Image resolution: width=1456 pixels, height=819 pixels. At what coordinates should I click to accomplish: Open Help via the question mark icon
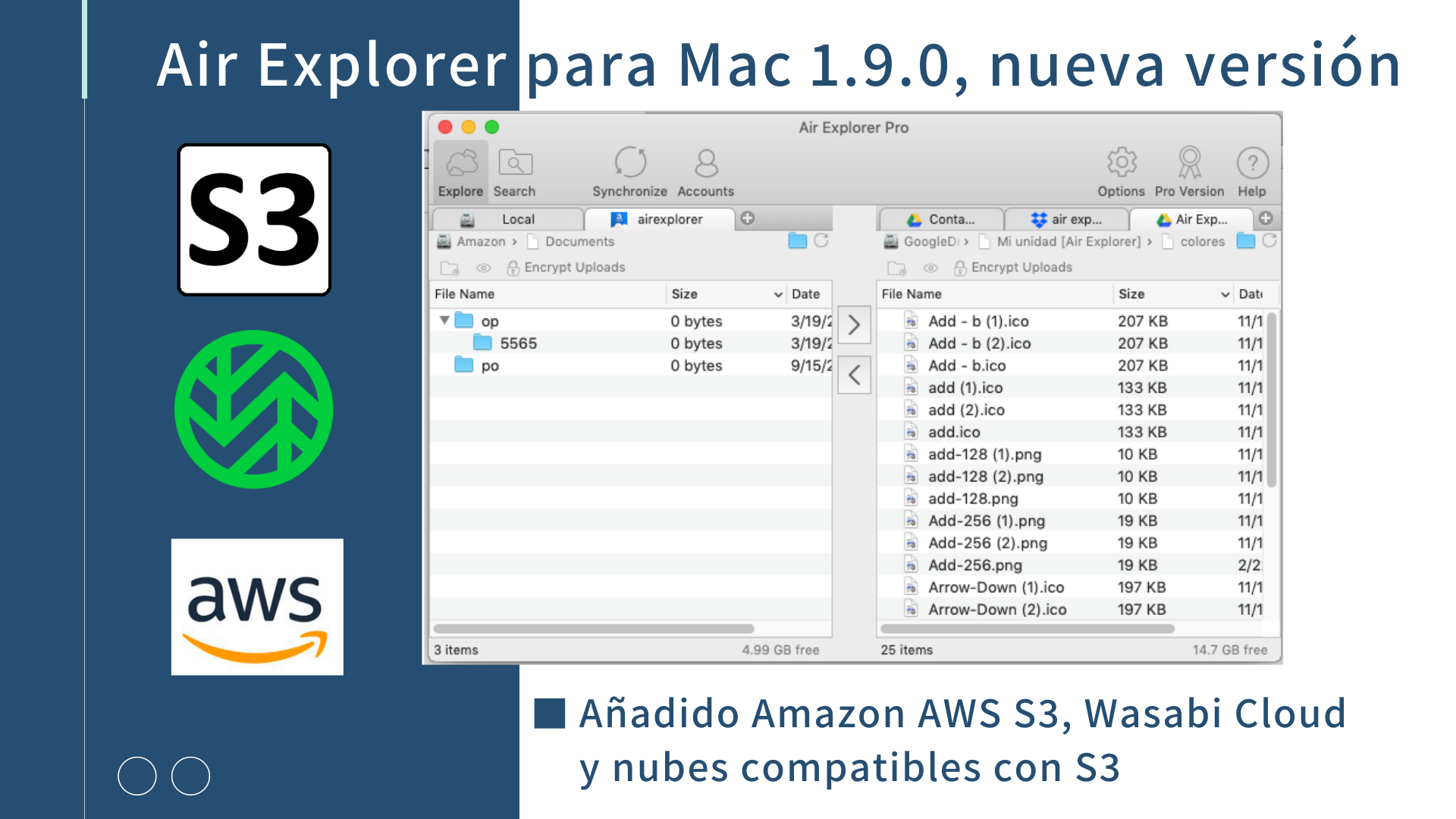point(1252,162)
